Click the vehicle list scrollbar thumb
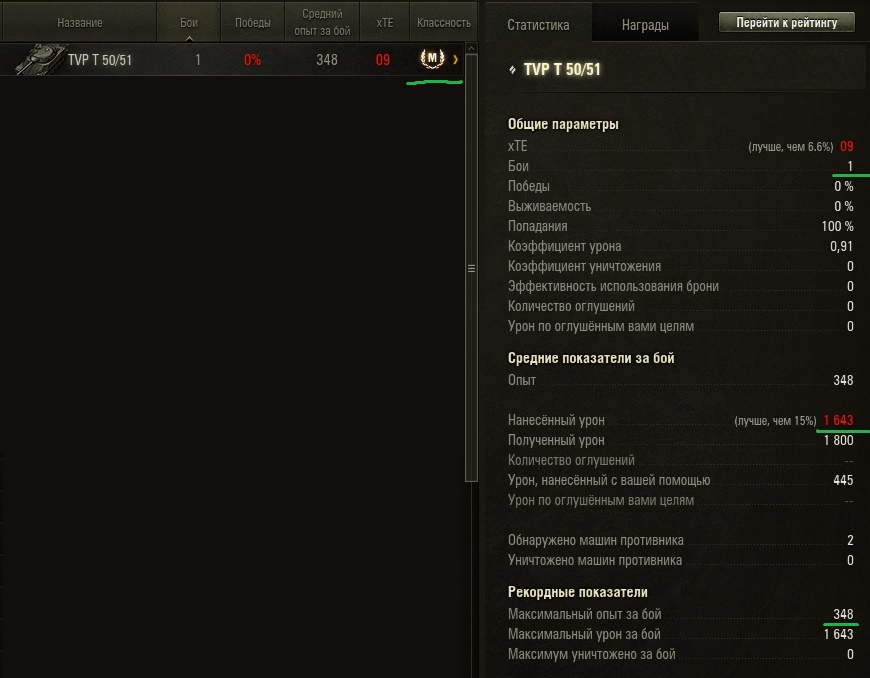This screenshot has width=870, height=678. tap(471, 267)
